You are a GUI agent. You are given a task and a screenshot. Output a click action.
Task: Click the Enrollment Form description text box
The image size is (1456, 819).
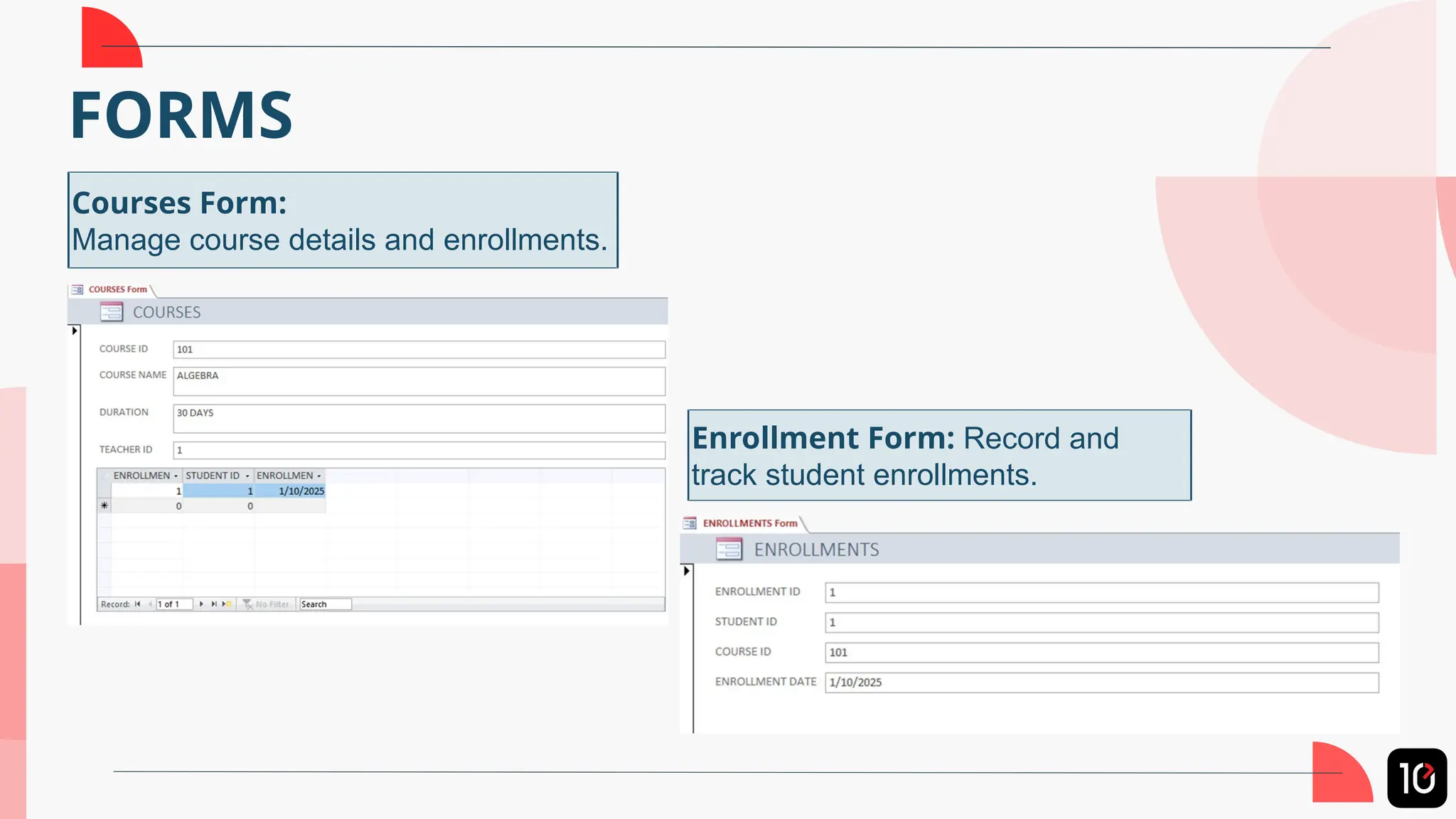coord(939,455)
